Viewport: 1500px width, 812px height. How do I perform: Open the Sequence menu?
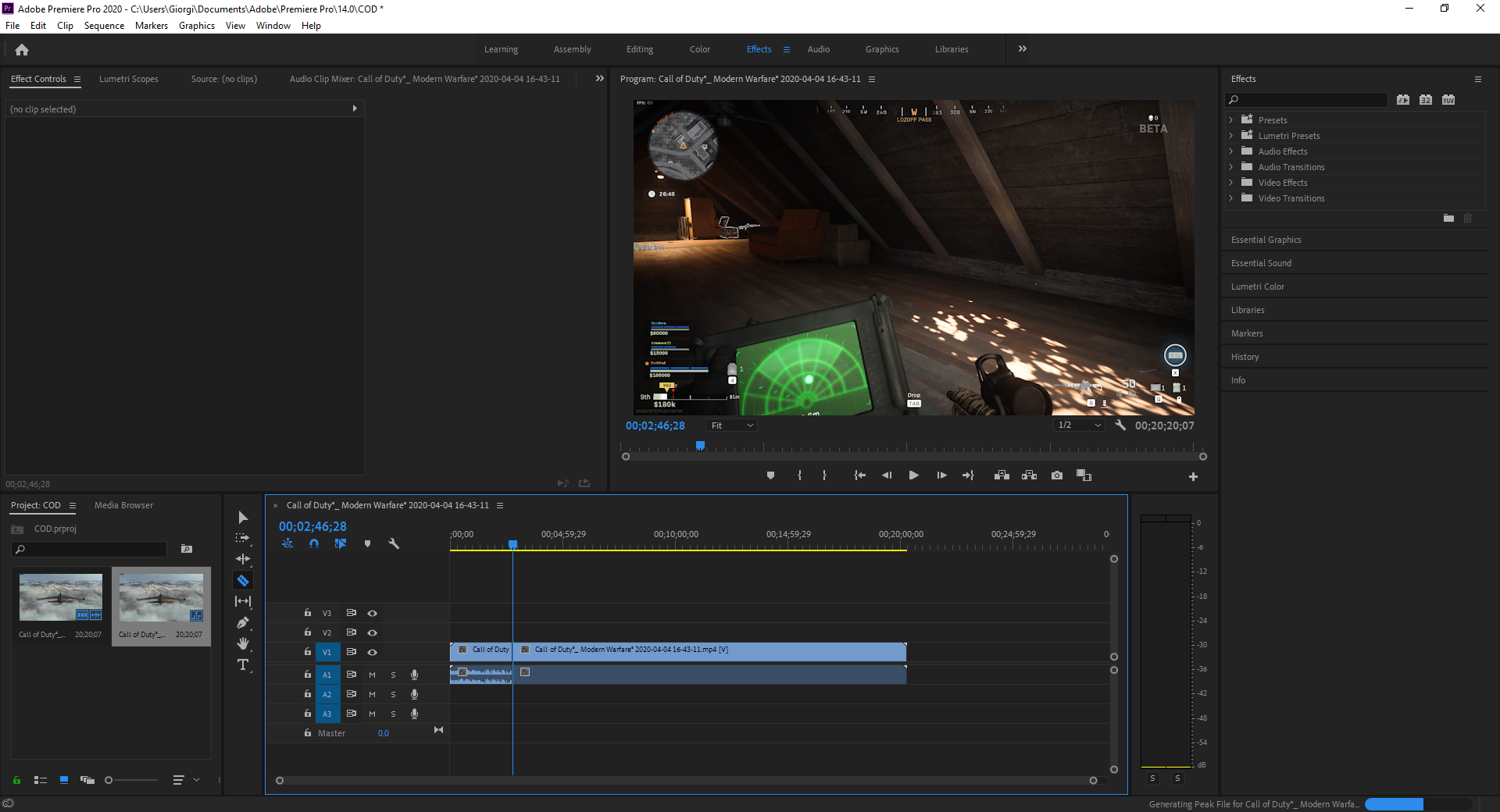[x=104, y=26]
